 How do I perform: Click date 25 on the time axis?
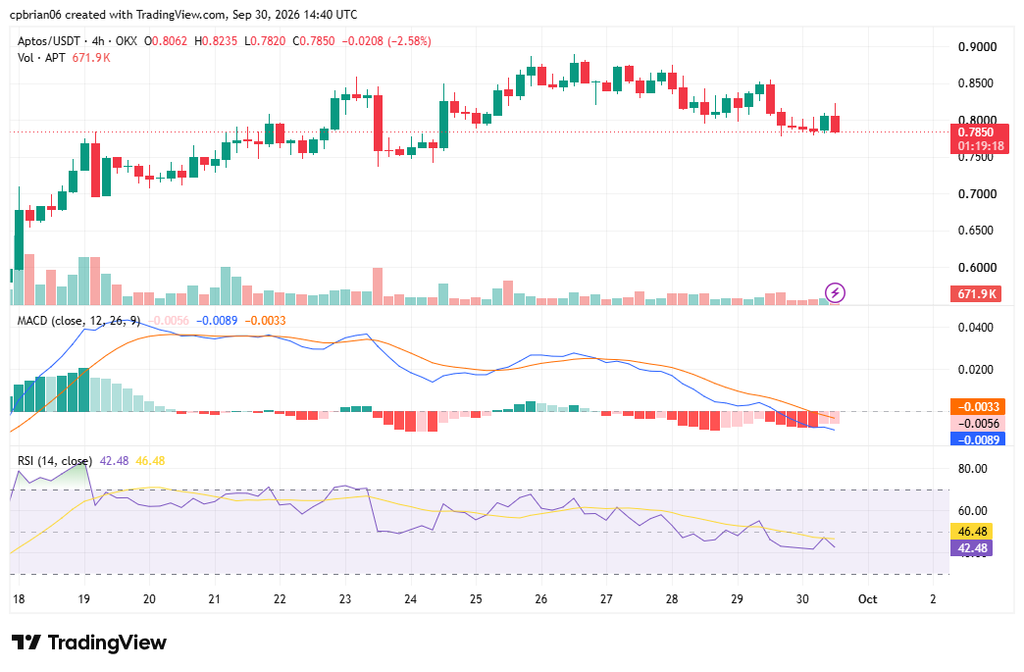[475, 599]
